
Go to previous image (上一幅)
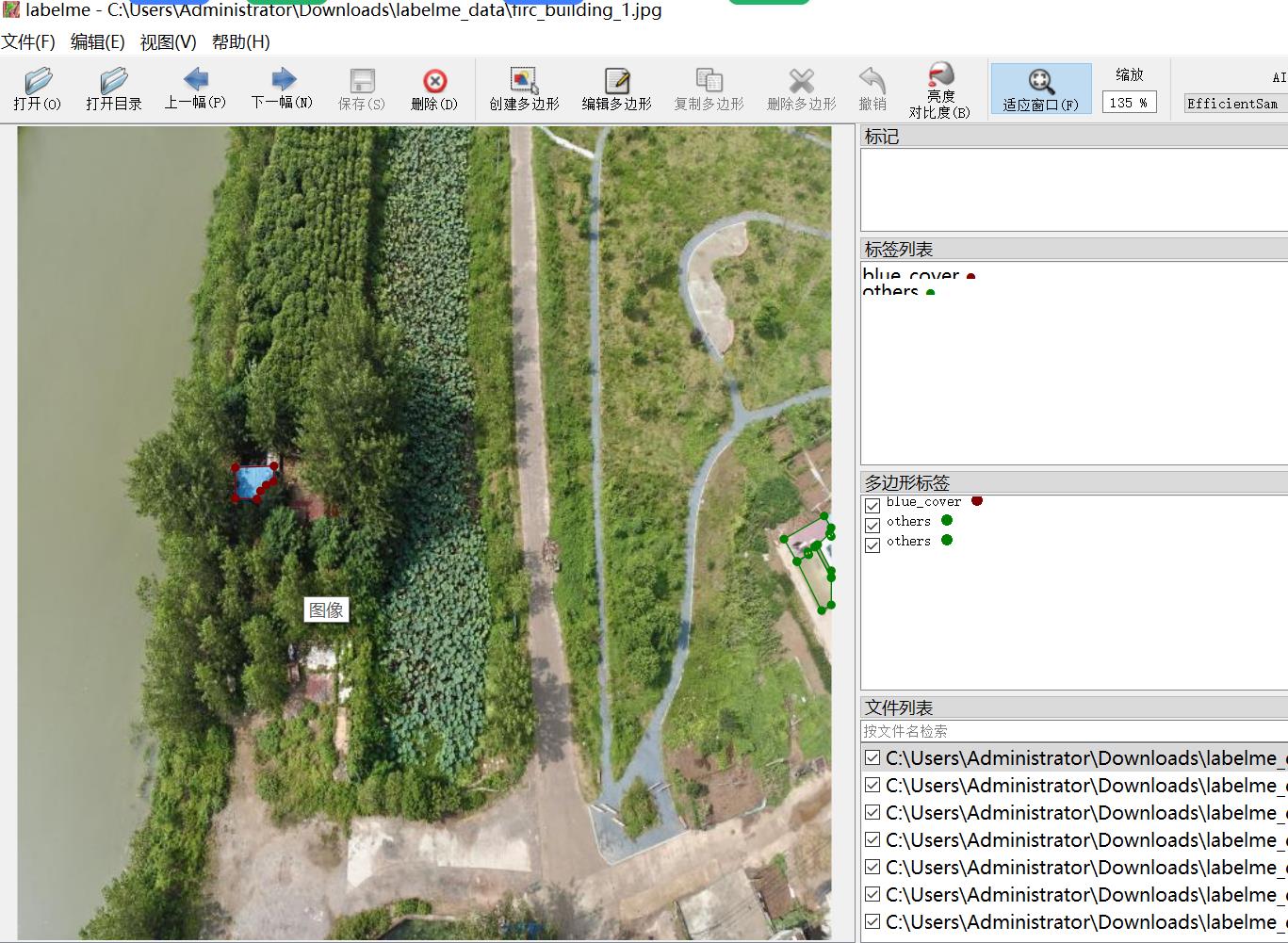(x=195, y=89)
